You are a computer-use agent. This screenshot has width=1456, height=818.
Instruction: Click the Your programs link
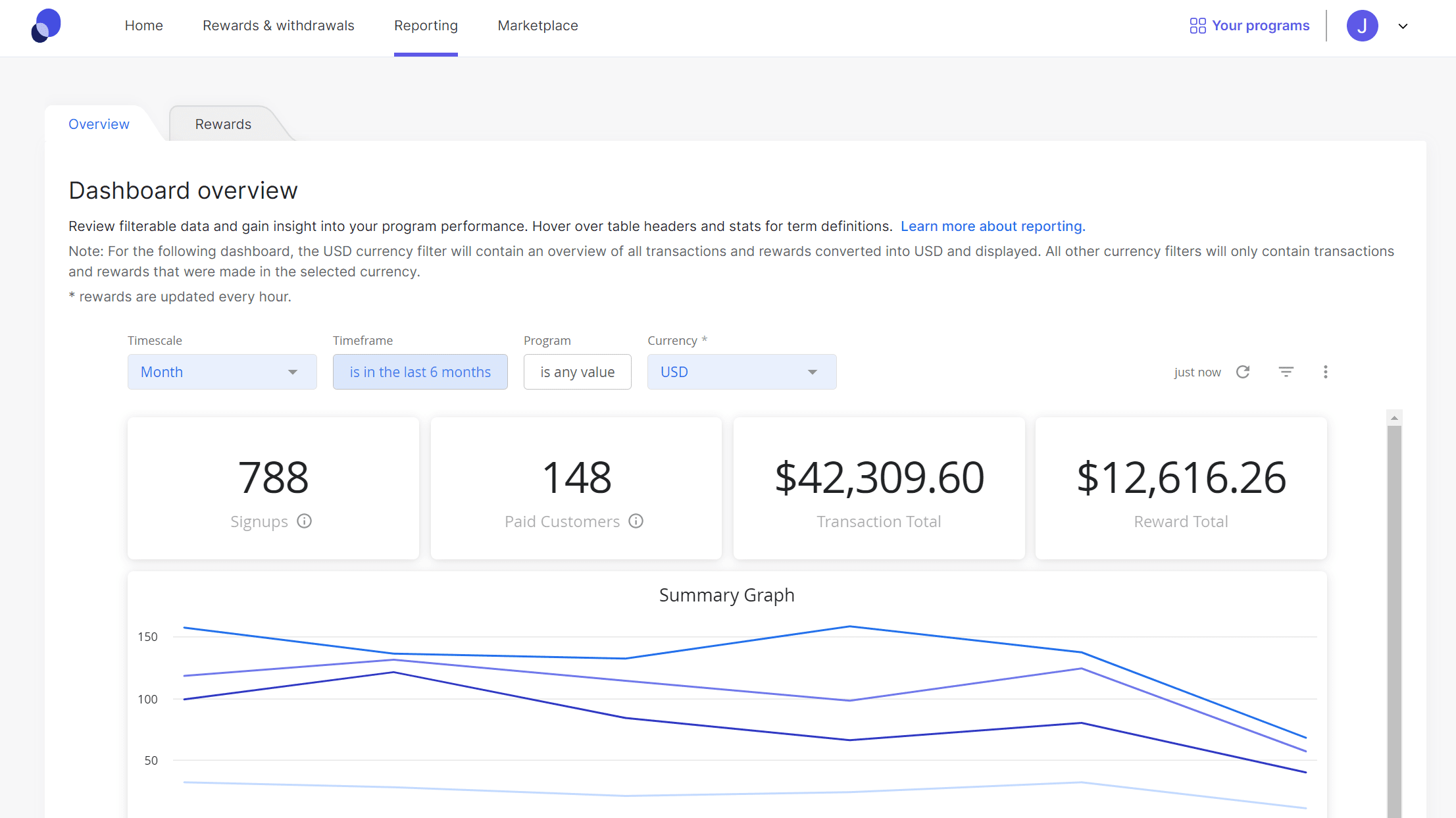click(1260, 26)
